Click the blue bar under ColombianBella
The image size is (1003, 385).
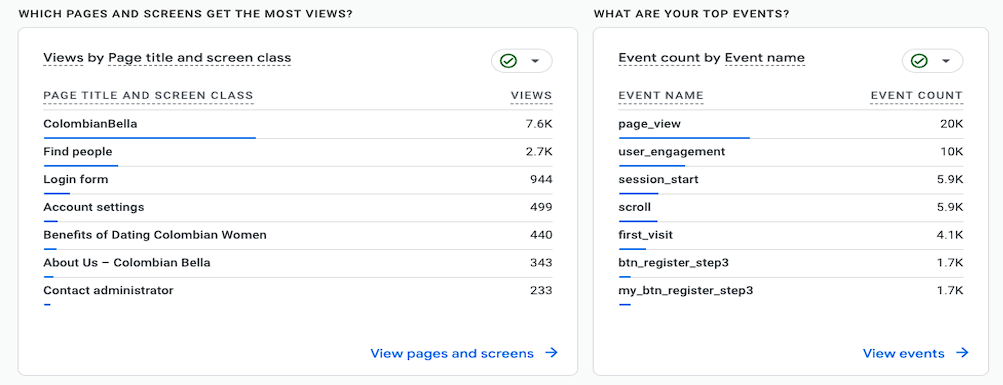150,138
